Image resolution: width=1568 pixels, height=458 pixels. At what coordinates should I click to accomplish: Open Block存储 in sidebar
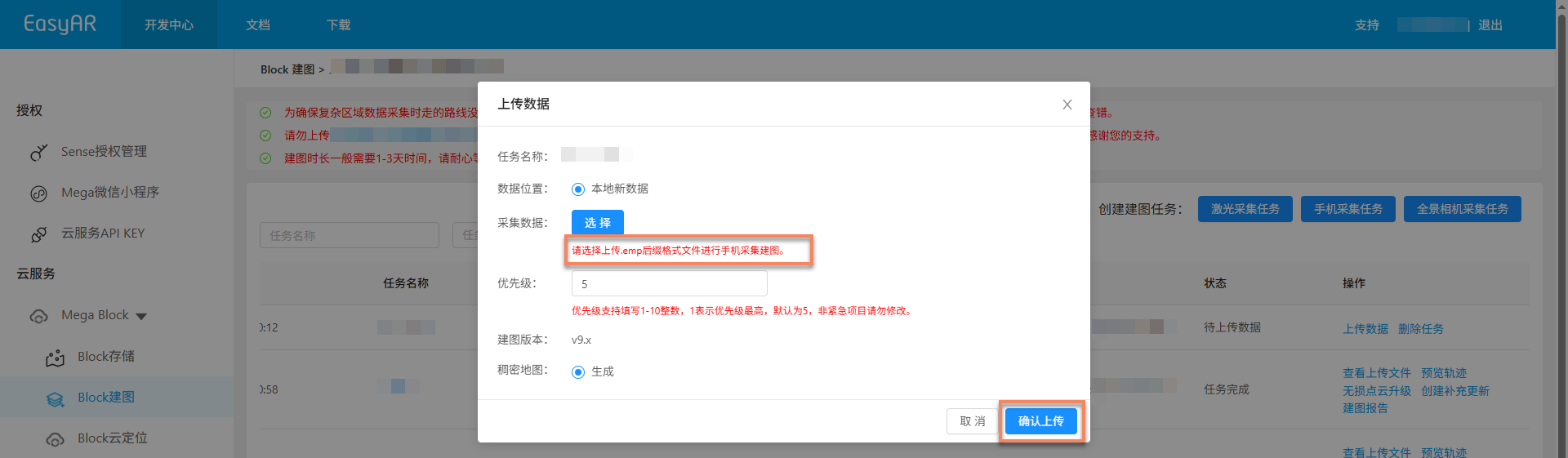coord(106,357)
